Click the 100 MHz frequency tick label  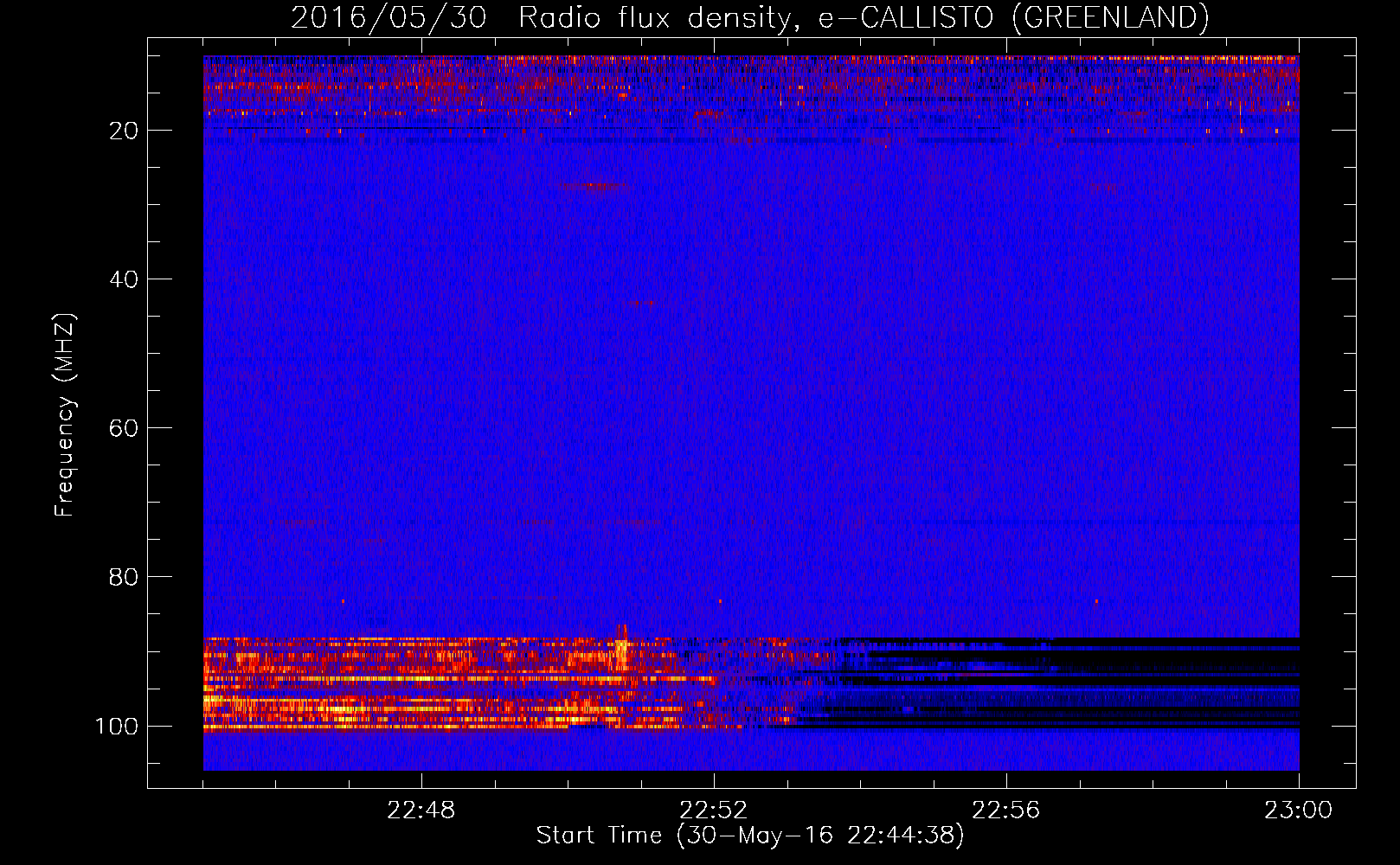(x=117, y=726)
